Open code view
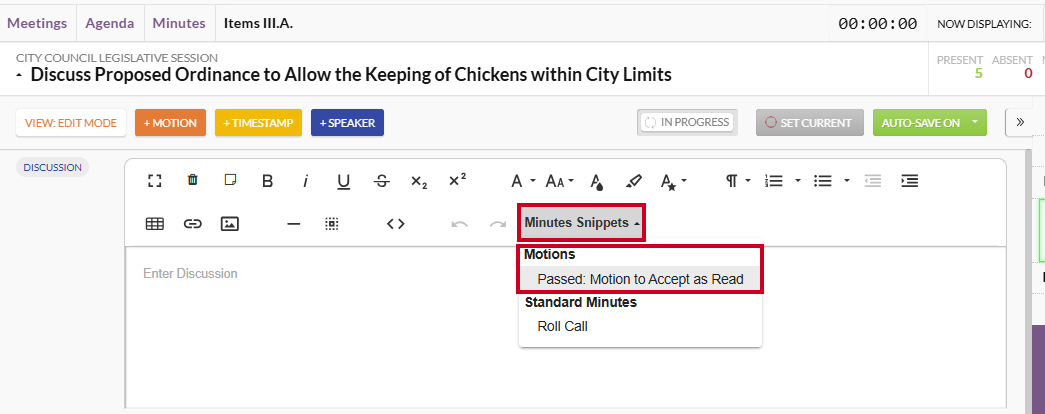The height and width of the screenshot is (414, 1045). [396, 224]
